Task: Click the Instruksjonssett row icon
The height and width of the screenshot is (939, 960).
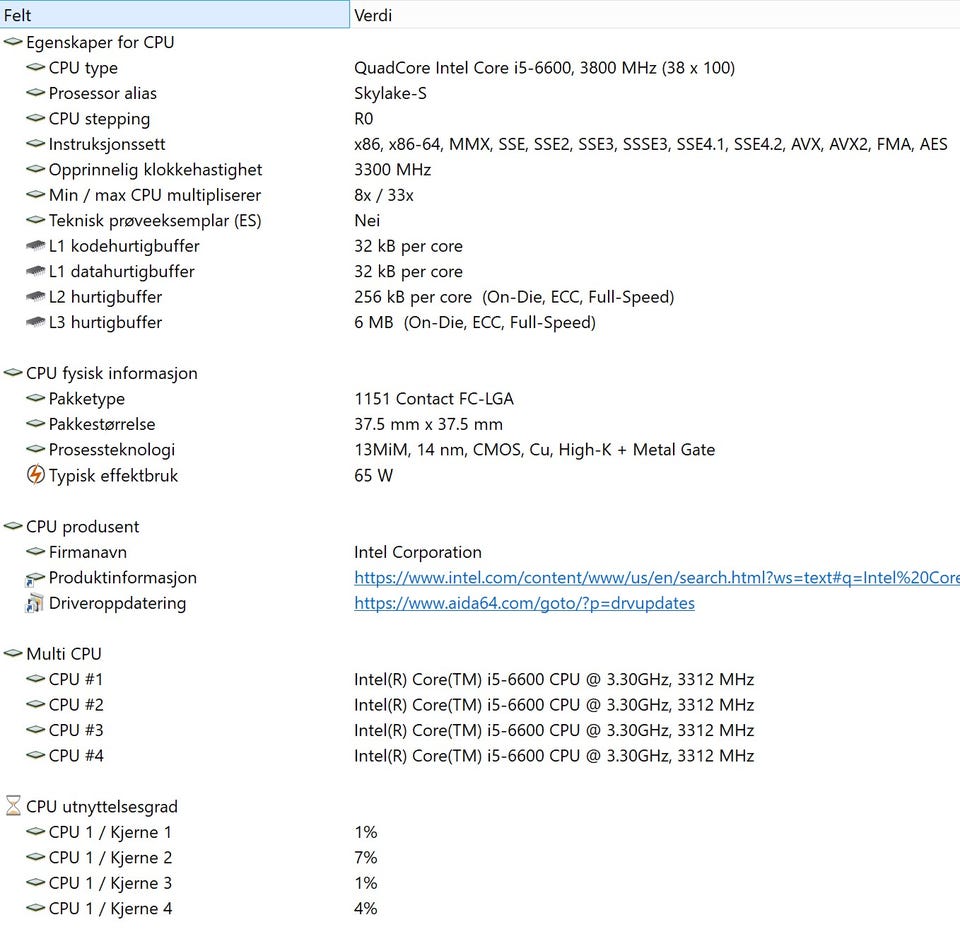Action: tap(36, 144)
